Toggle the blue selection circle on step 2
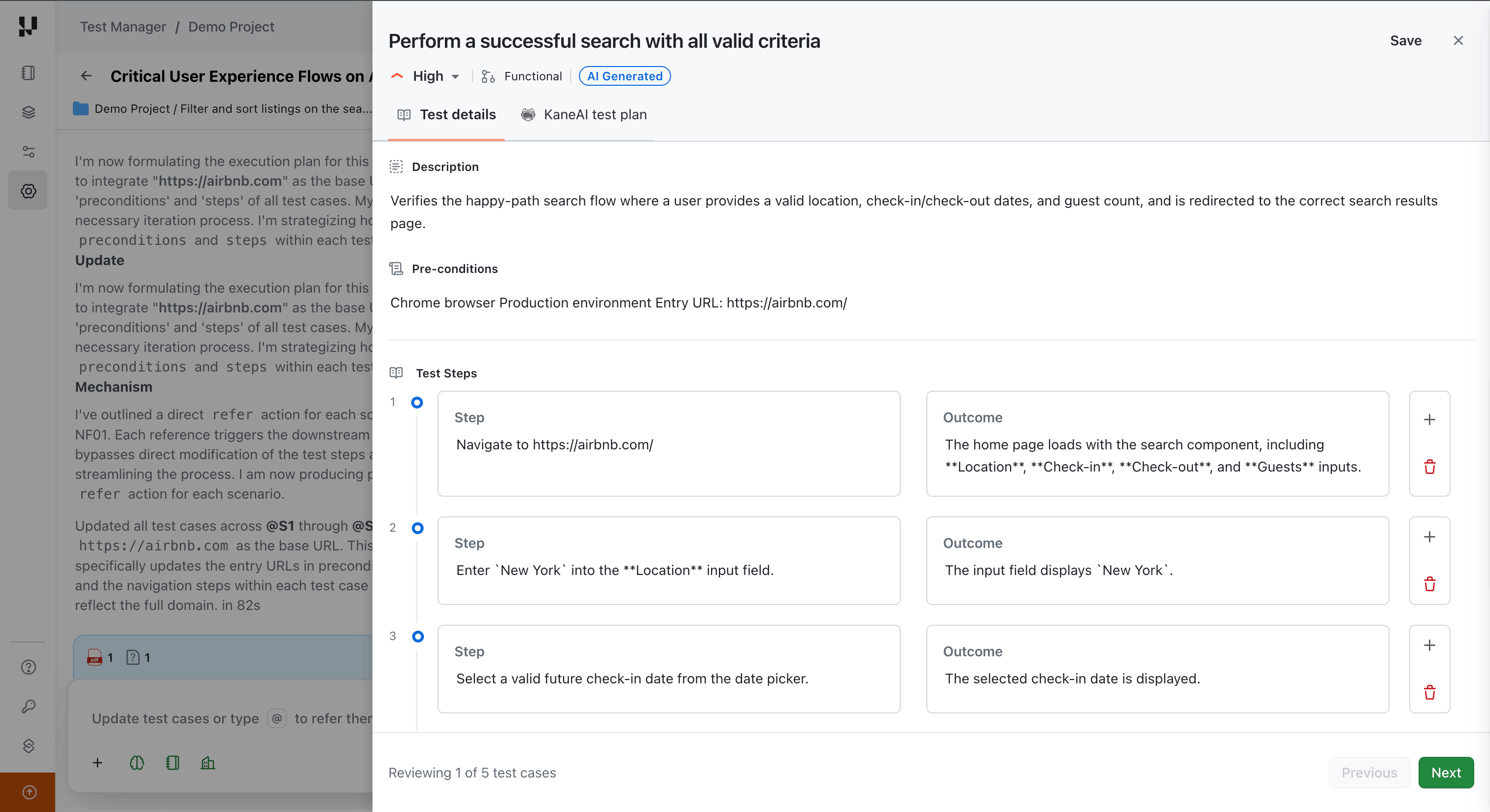 coord(418,528)
